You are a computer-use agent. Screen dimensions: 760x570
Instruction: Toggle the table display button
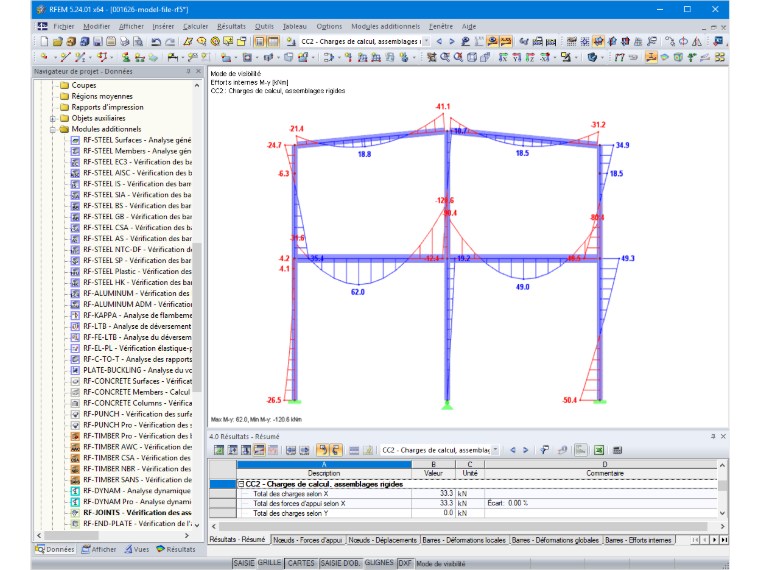[x=273, y=42]
